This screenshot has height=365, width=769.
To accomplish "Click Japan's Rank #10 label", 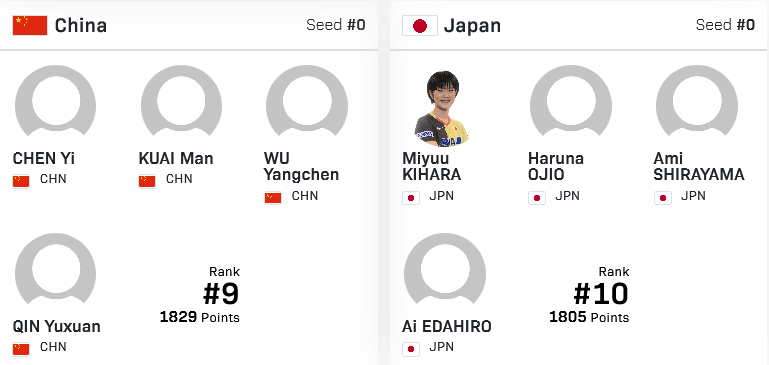I will pos(601,293).
